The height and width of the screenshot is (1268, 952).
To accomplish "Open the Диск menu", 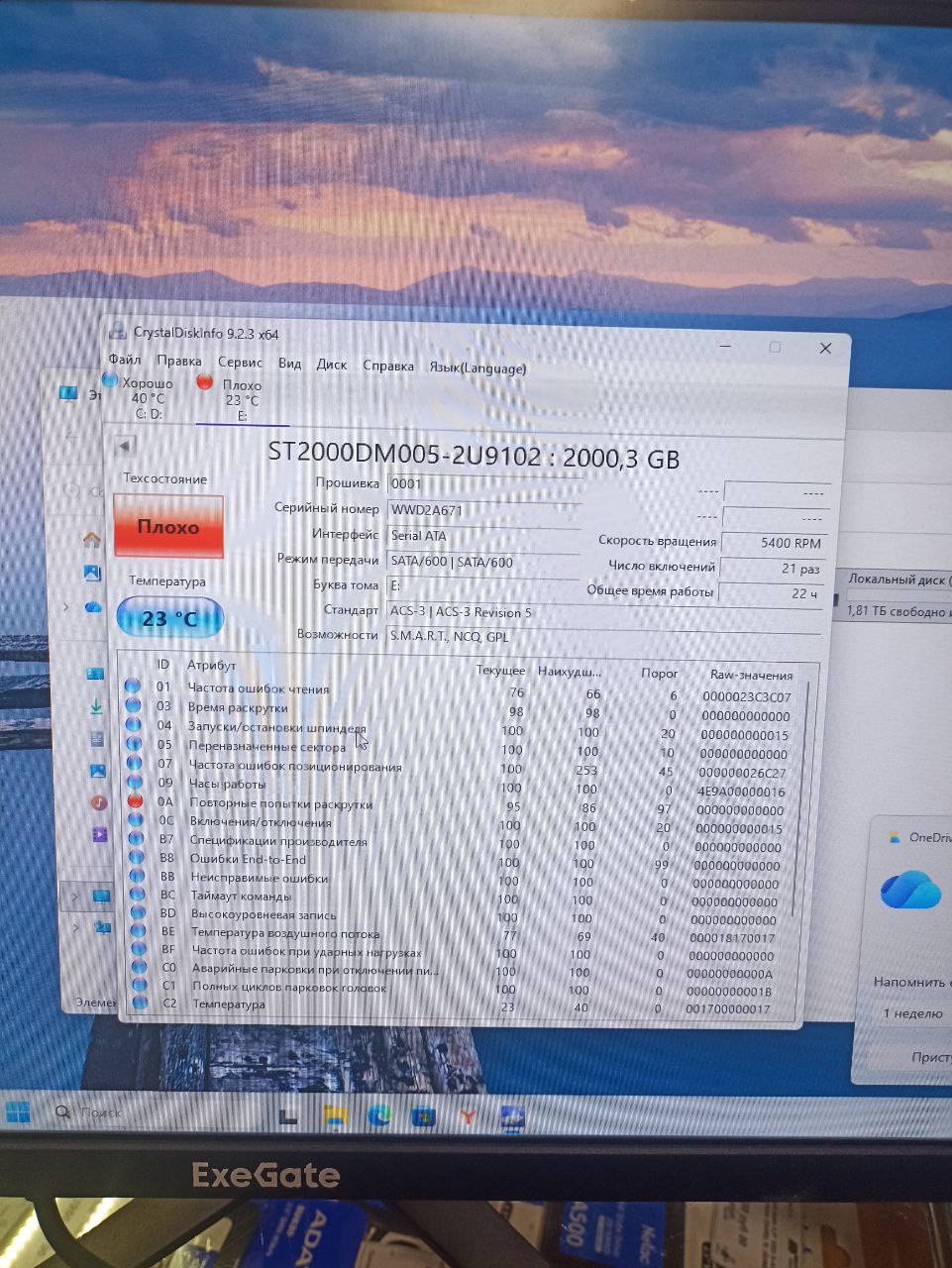I will pyautogui.click(x=331, y=365).
